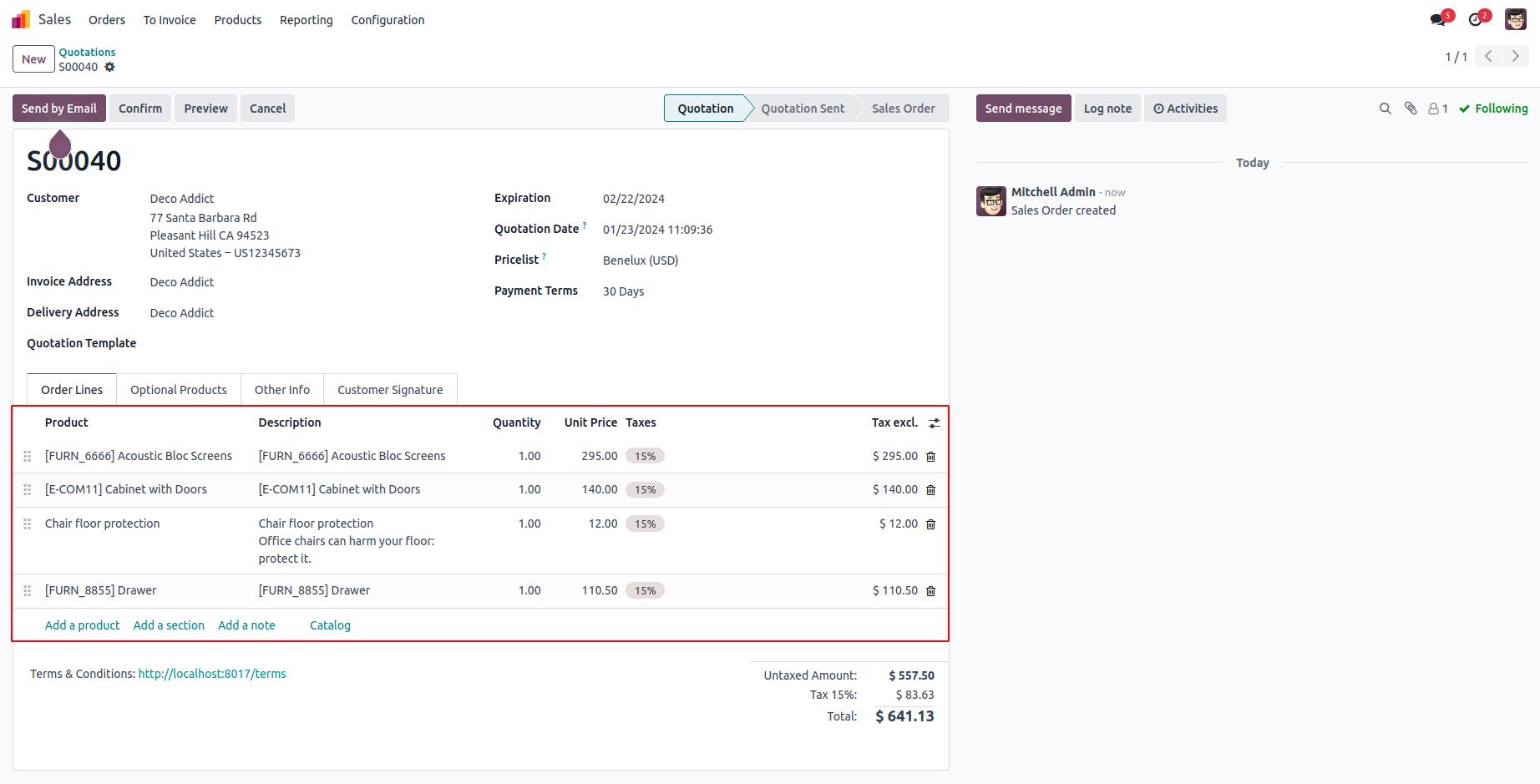The image size is (1540, 784).
Task: Follow the Terms & Conditions link
Action: (x=212, y=674)
